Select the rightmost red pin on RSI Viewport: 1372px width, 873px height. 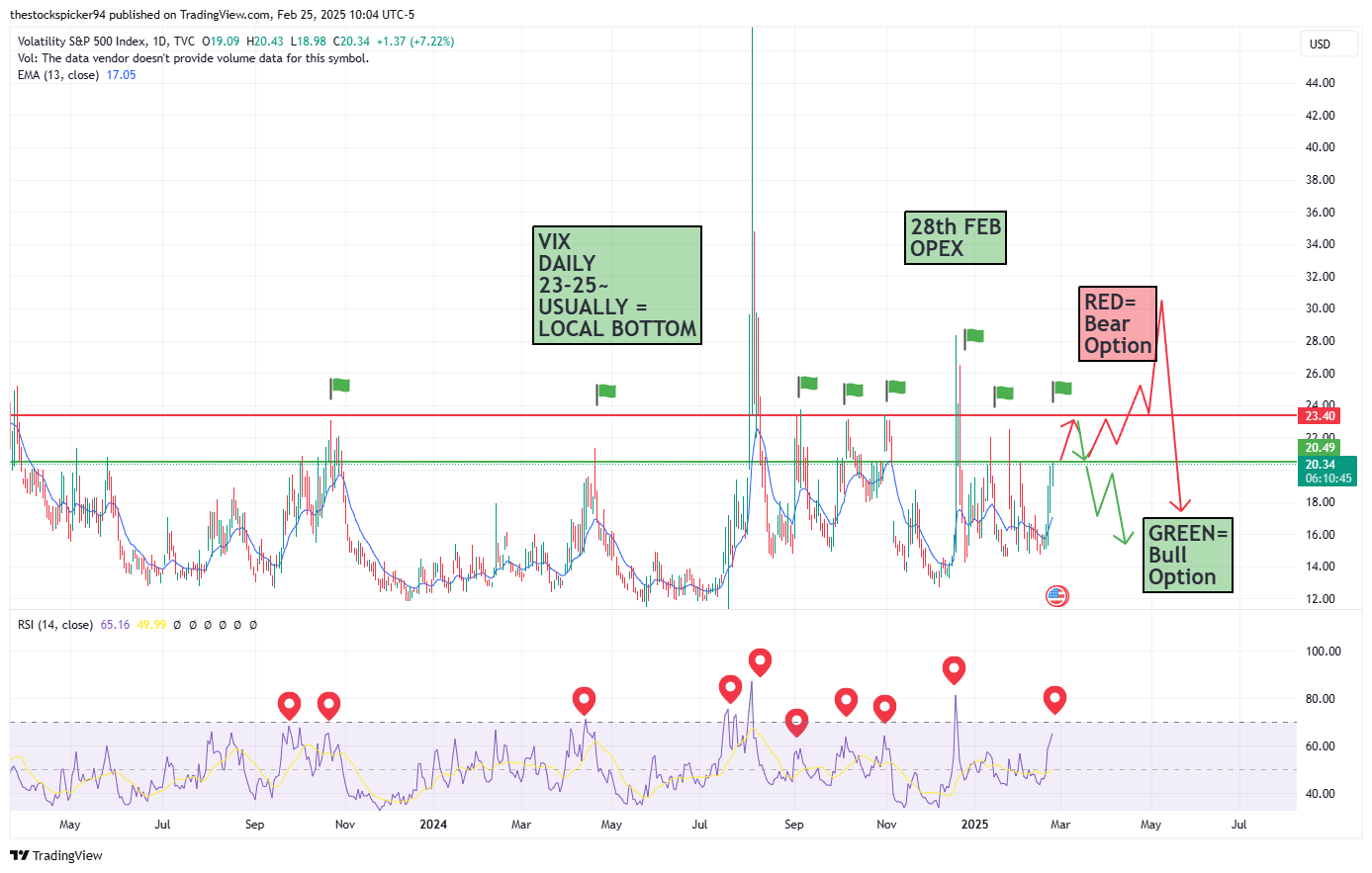pos(1054,699)
